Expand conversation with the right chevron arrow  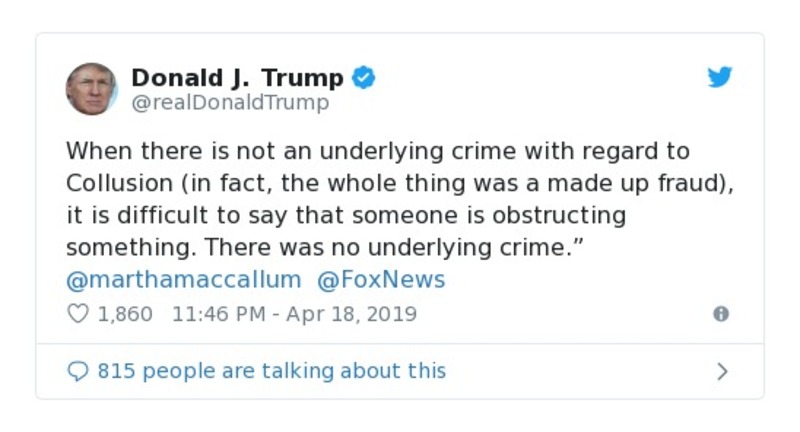pos(722,371)
